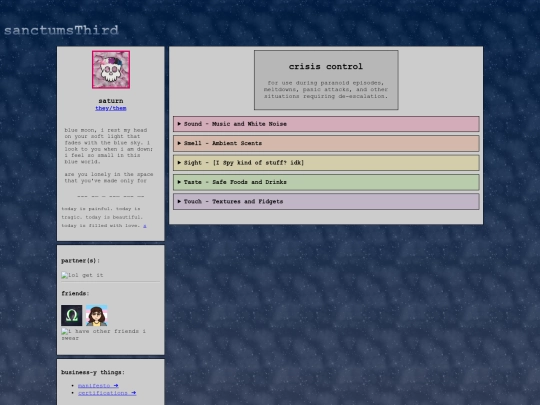Click the broken 'i have other friends' image
The height and width of the screenshot is (405, 540).
pos(103,334)
